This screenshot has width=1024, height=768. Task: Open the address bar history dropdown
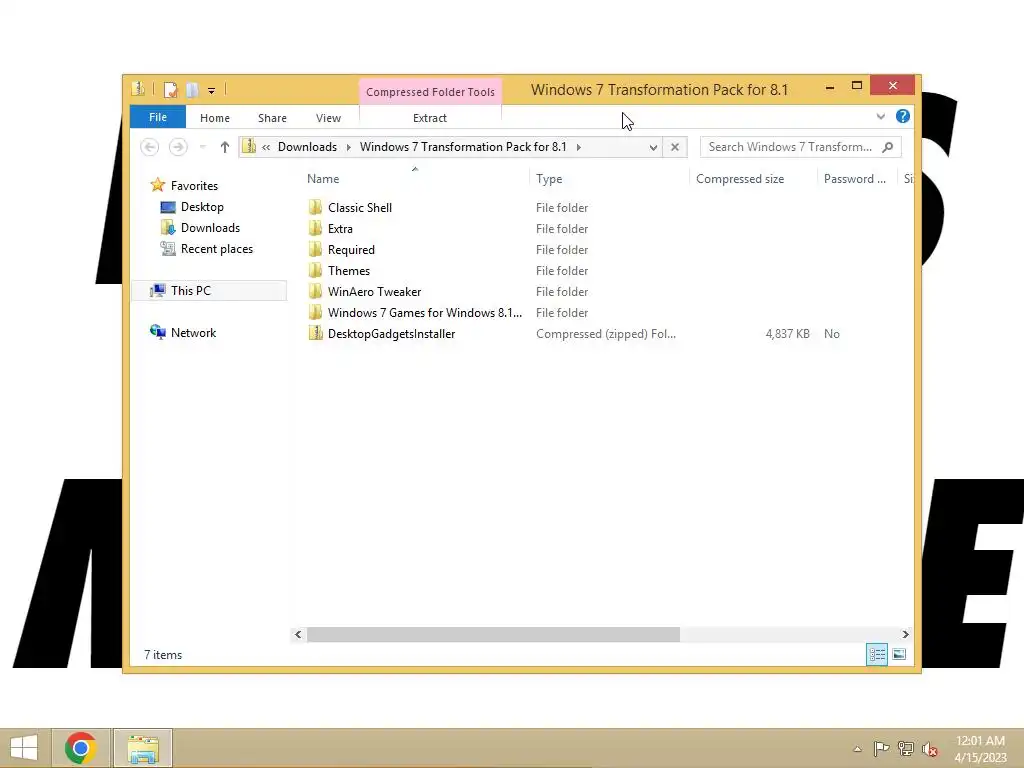click(653, 148)
